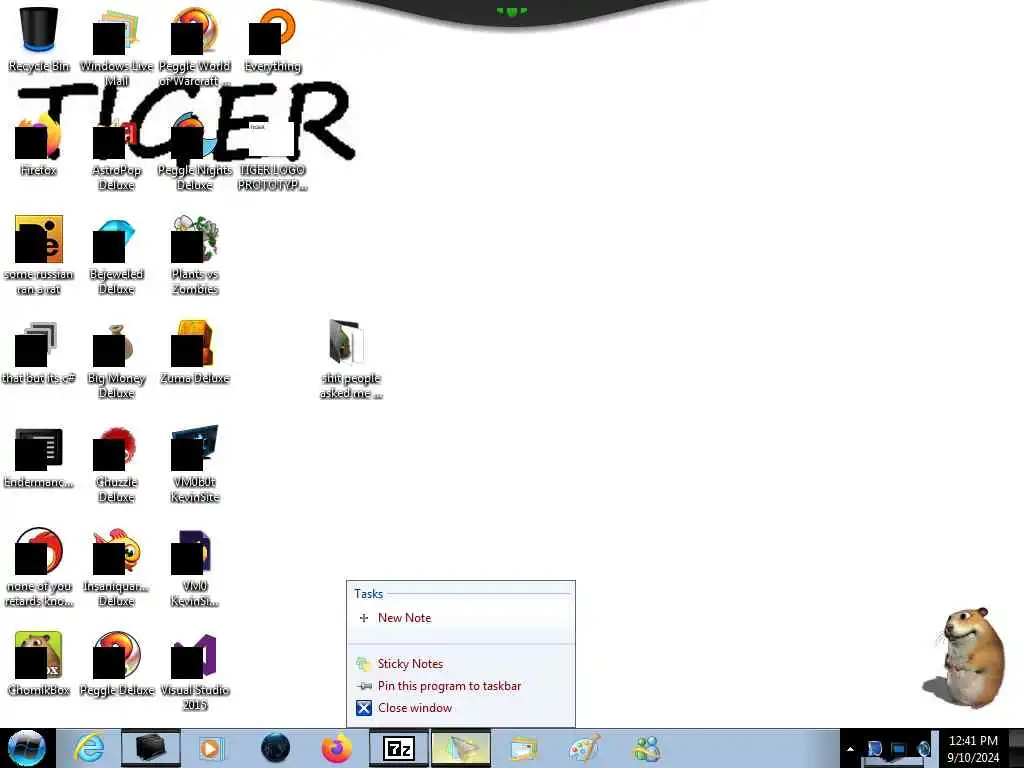Select Insaniquar... Deluxe desktop icon

click(x=116, y=568)
